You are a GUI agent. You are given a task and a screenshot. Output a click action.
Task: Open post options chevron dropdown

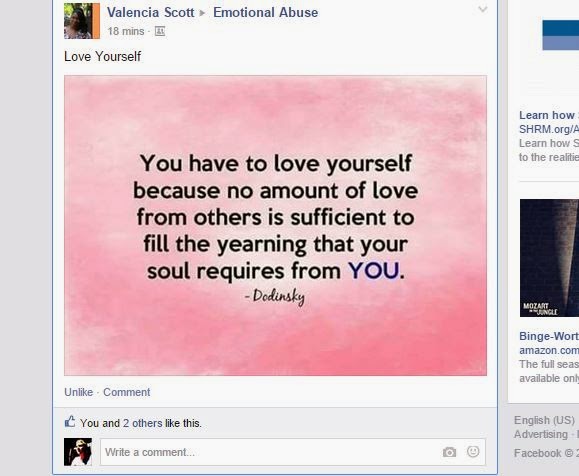(x=483, y=9)
